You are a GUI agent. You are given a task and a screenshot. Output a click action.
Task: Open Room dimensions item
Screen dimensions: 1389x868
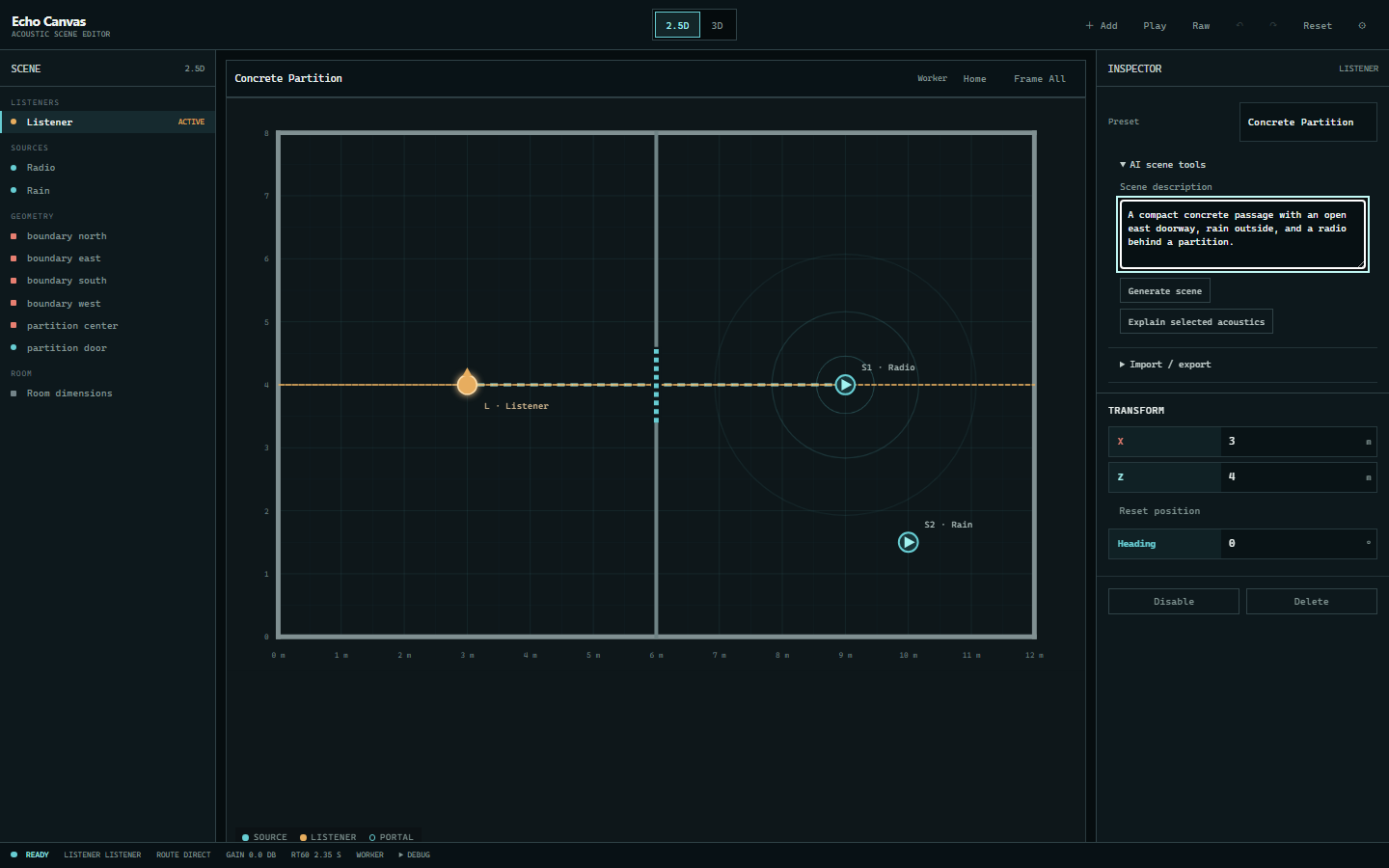click(x=108, y=393)
